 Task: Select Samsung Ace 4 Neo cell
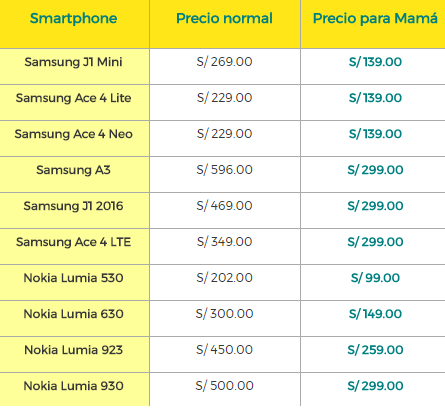(x=73, y=134)
